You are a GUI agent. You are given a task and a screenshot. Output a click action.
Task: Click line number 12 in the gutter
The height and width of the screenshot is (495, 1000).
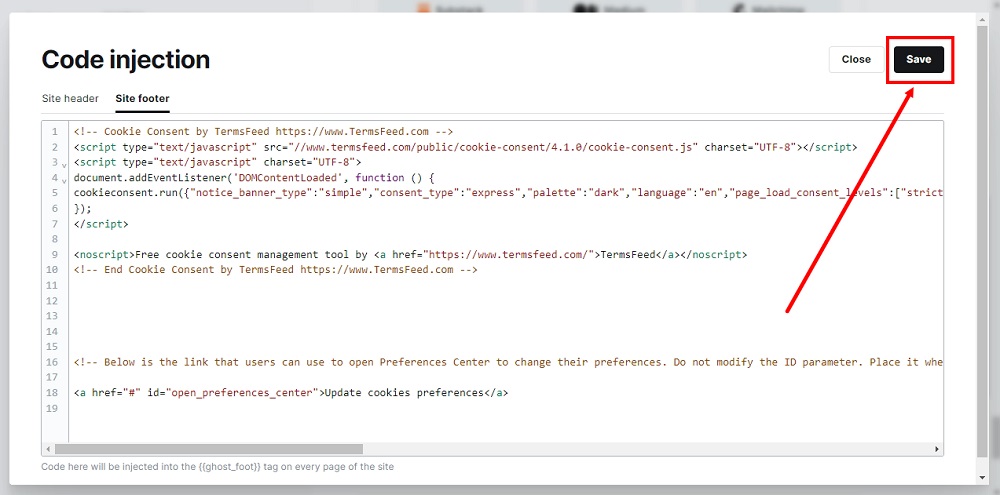(x=52, y=300)
